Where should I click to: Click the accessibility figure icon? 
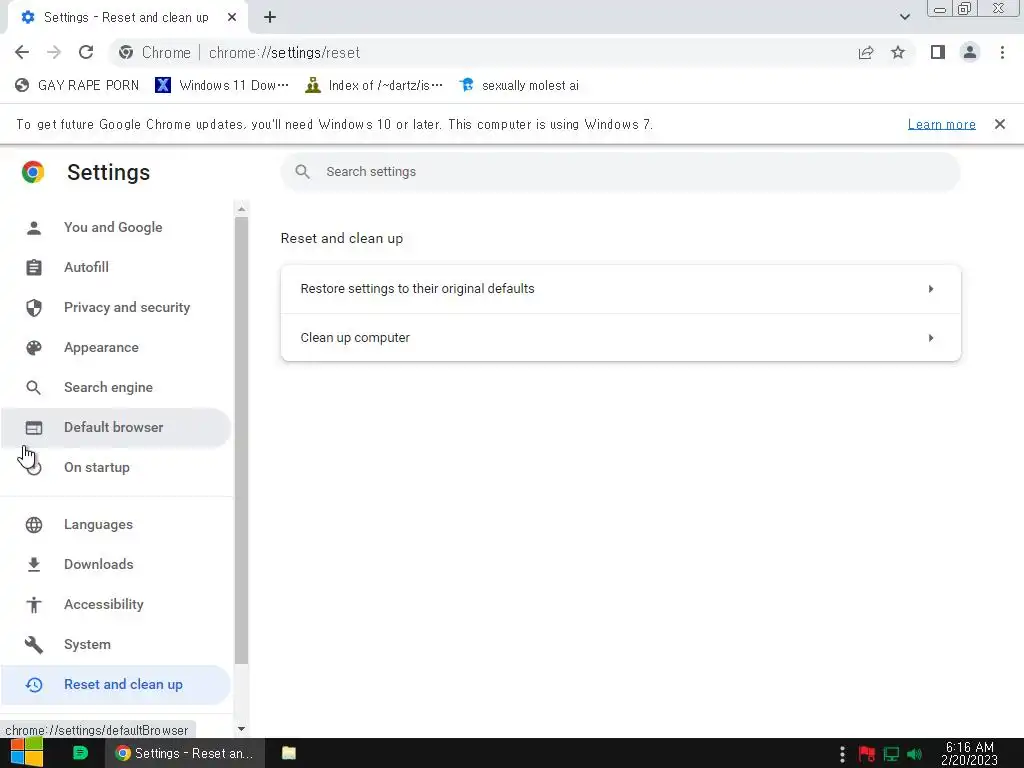pos(34,605)
